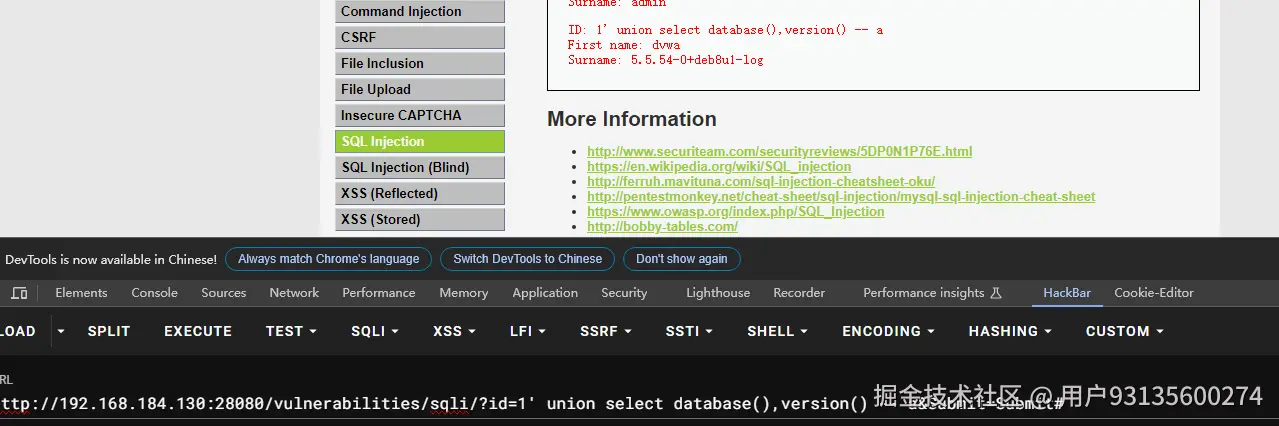This screenshot has height=426, width=1279.
Task: Open the Command Injection menu item
Action: tap(420, 12)
